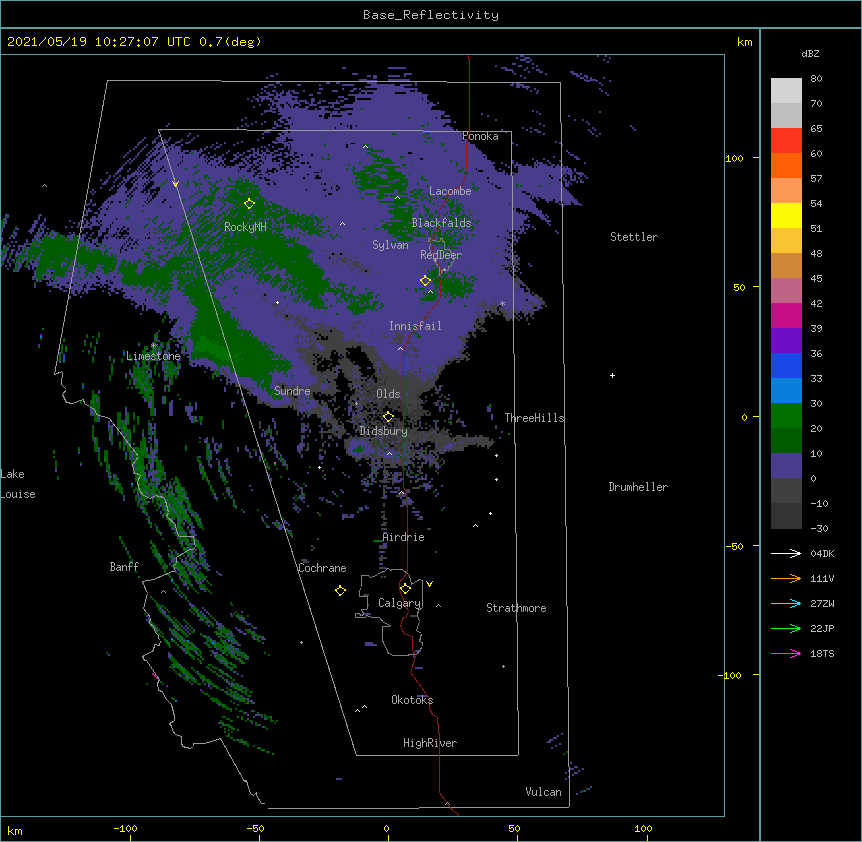
Task: Click the Vulcan label
Action: point(543,792)
